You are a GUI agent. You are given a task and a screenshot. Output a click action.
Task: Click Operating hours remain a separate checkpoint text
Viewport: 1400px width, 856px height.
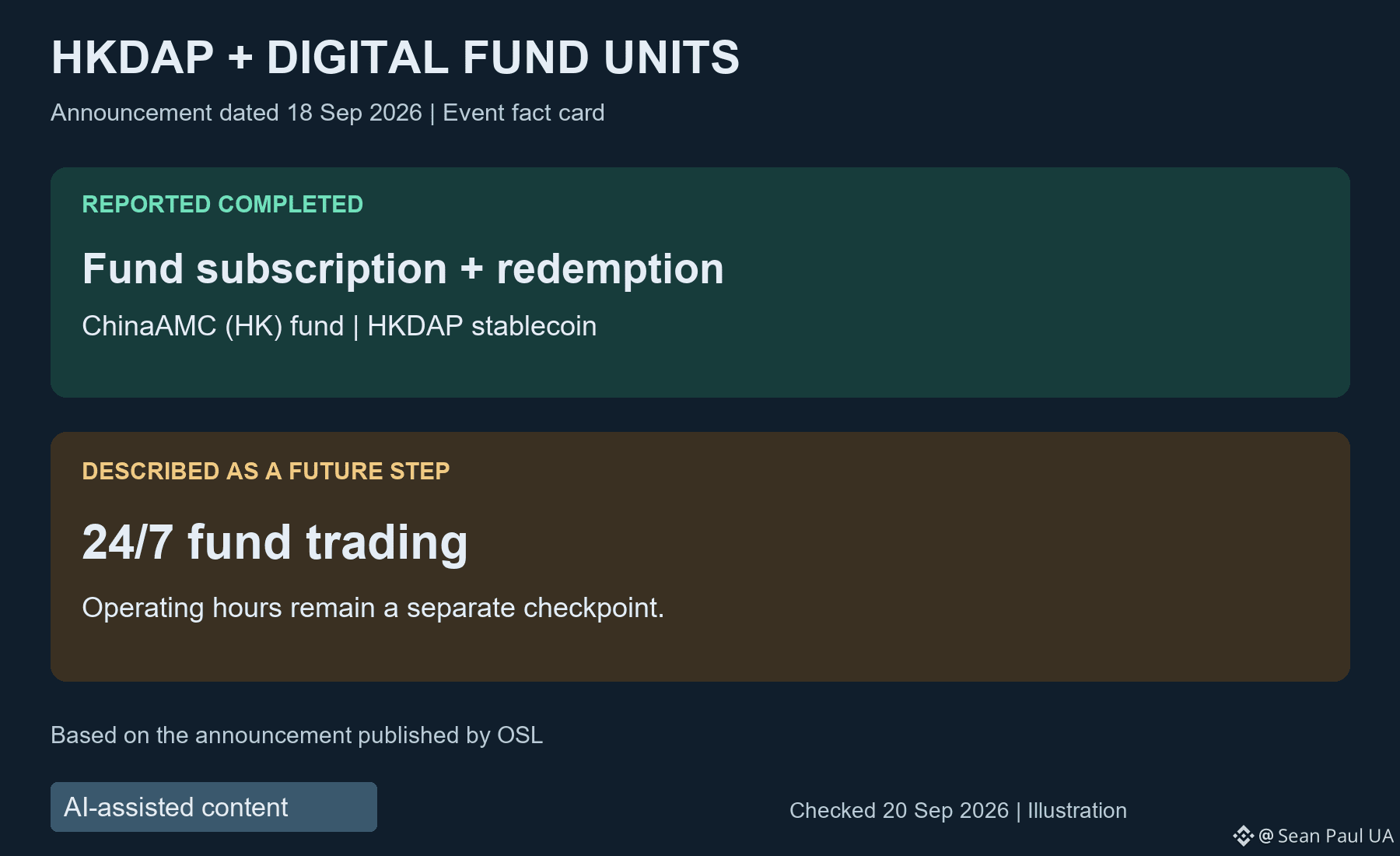point(373,608)
